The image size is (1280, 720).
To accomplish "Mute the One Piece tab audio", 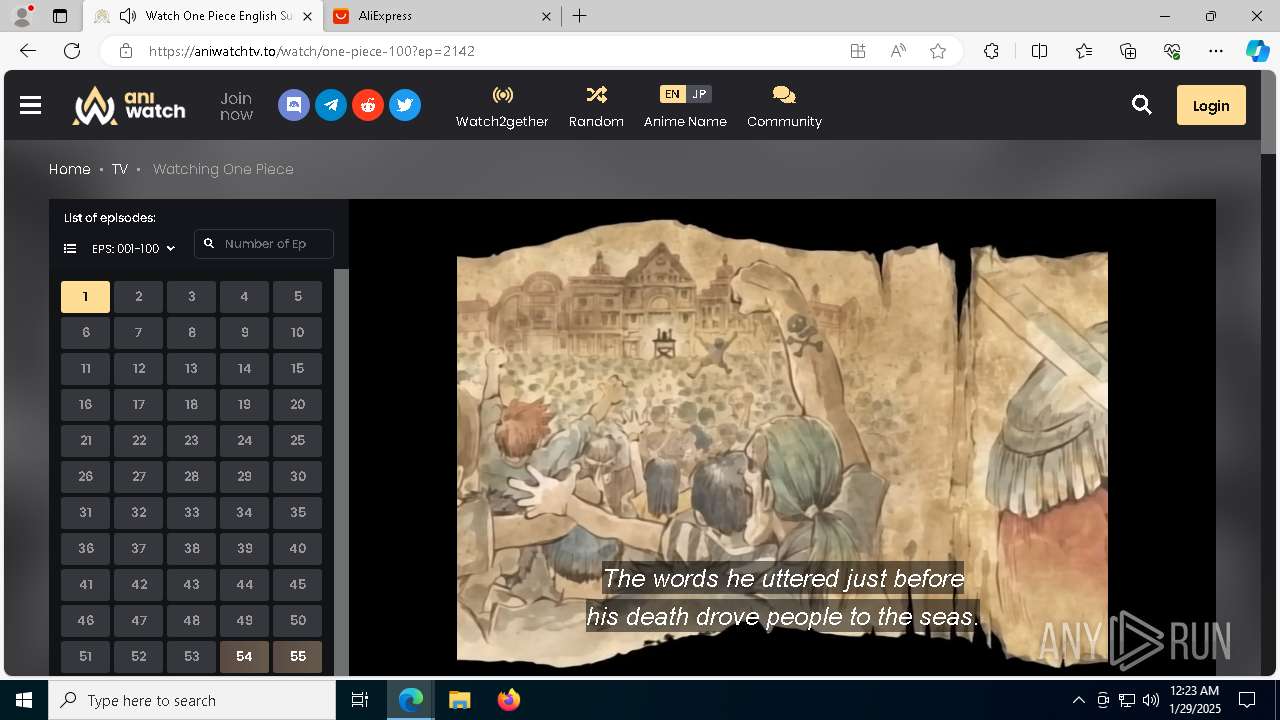I will point(128,16).
